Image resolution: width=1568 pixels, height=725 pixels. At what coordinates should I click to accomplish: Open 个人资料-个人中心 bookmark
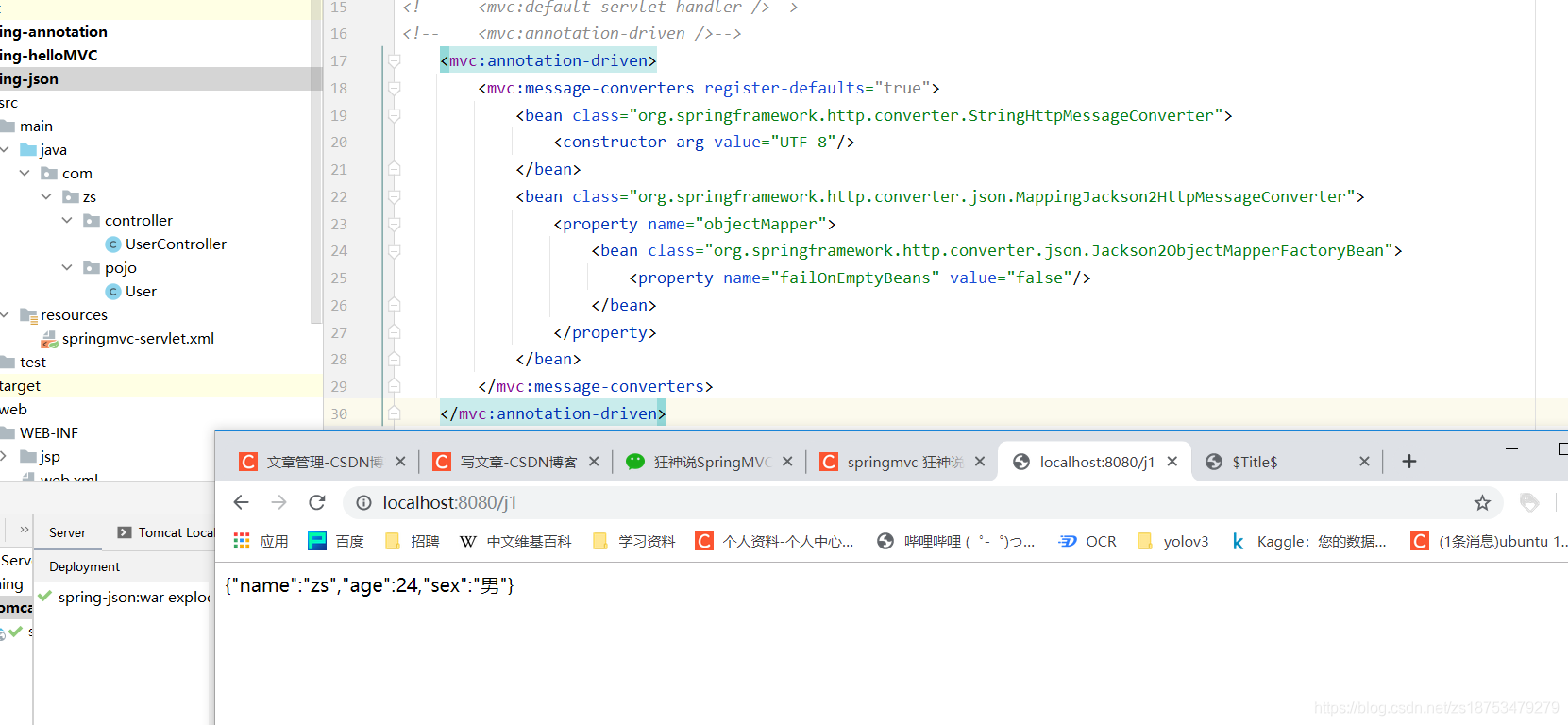tap(774, 541)
